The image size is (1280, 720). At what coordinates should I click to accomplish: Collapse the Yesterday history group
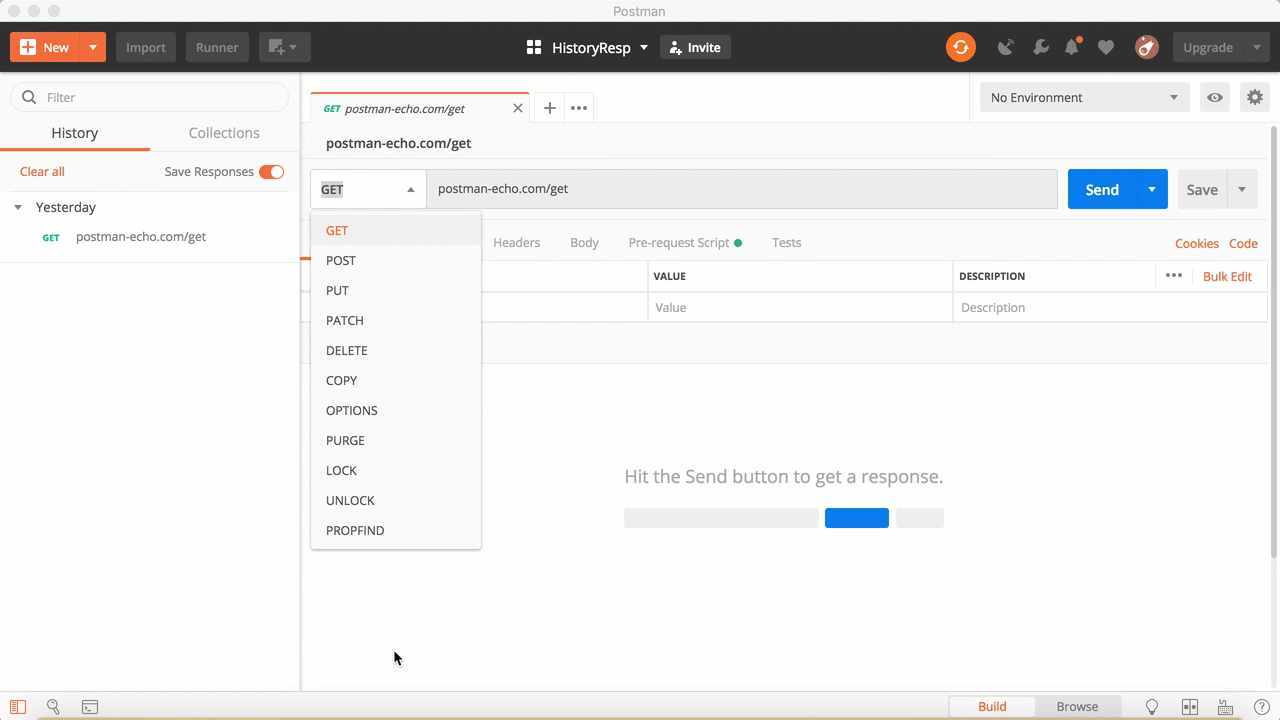tap(18, 207)
